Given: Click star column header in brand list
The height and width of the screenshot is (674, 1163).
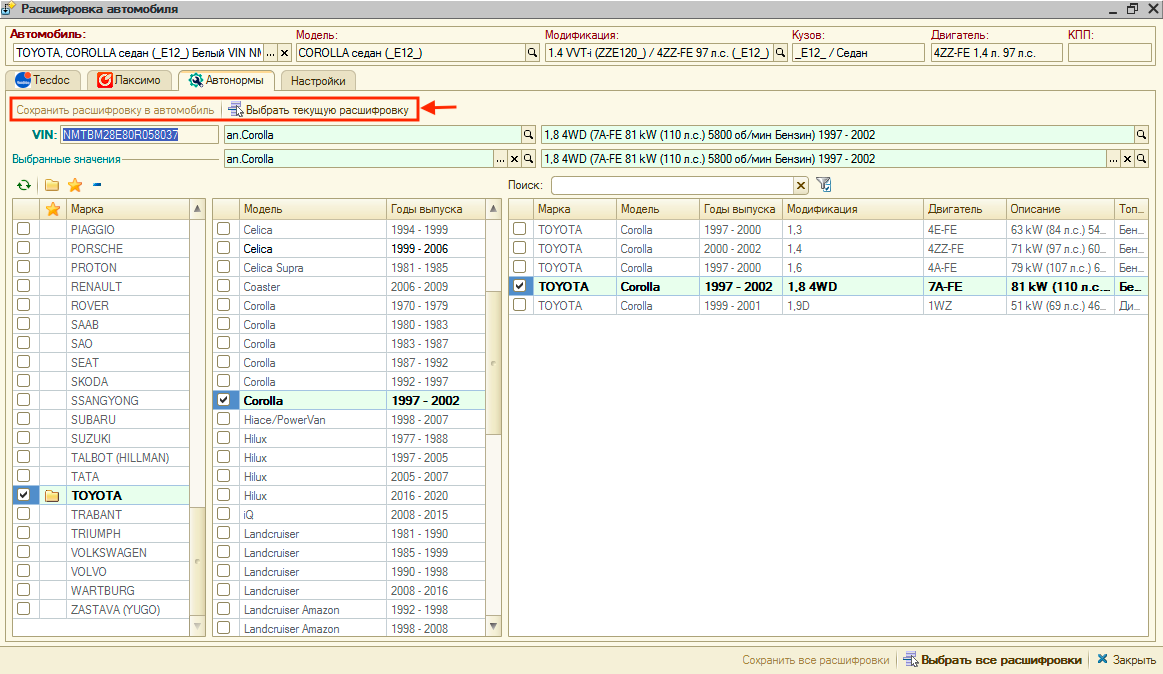Looking at the screenshot, I should [x=53, y=209].
